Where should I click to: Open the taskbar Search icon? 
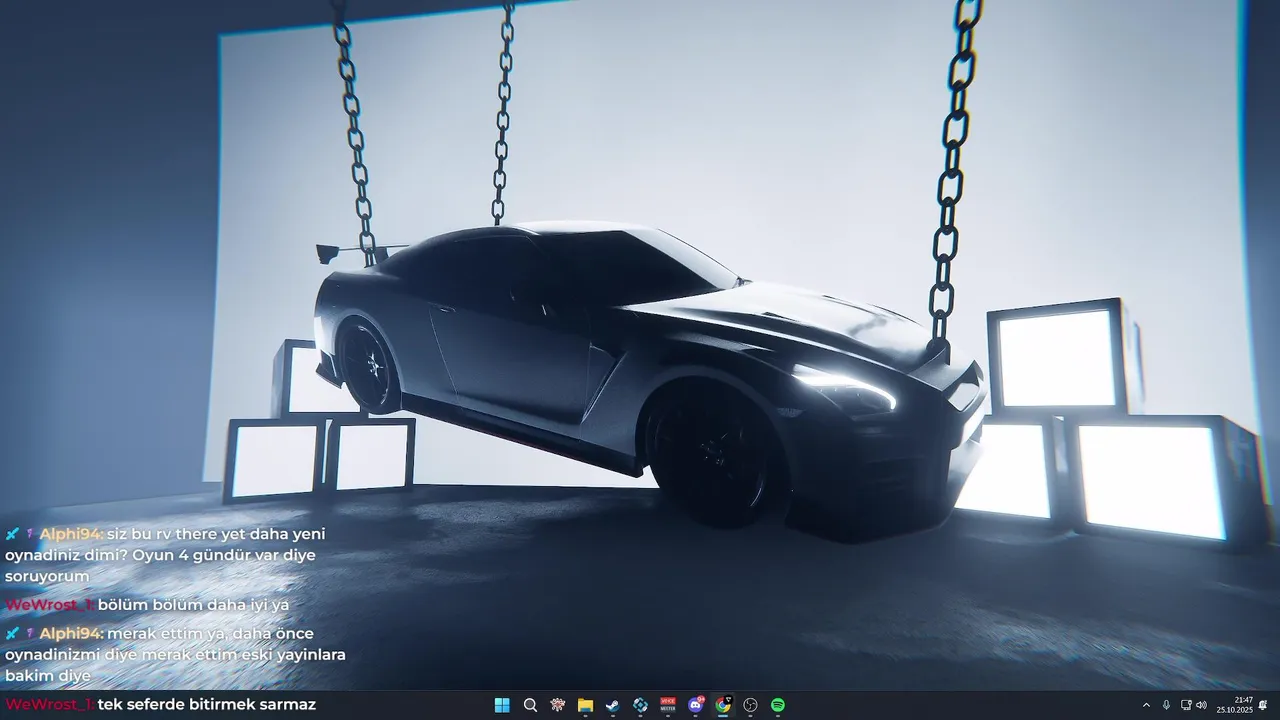tap(530, 705)
